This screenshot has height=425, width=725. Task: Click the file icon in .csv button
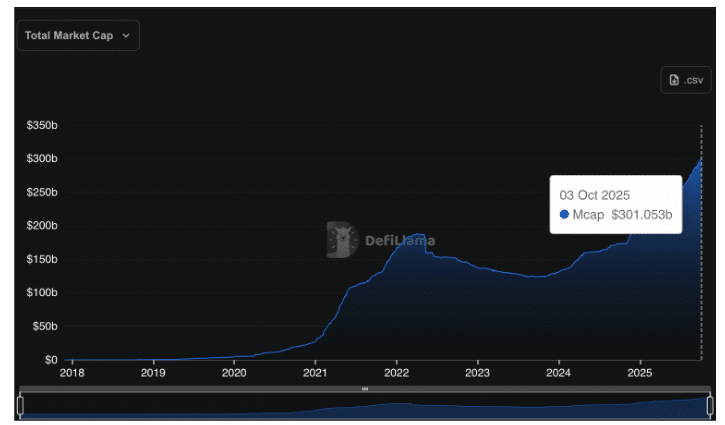click(674, 80)
